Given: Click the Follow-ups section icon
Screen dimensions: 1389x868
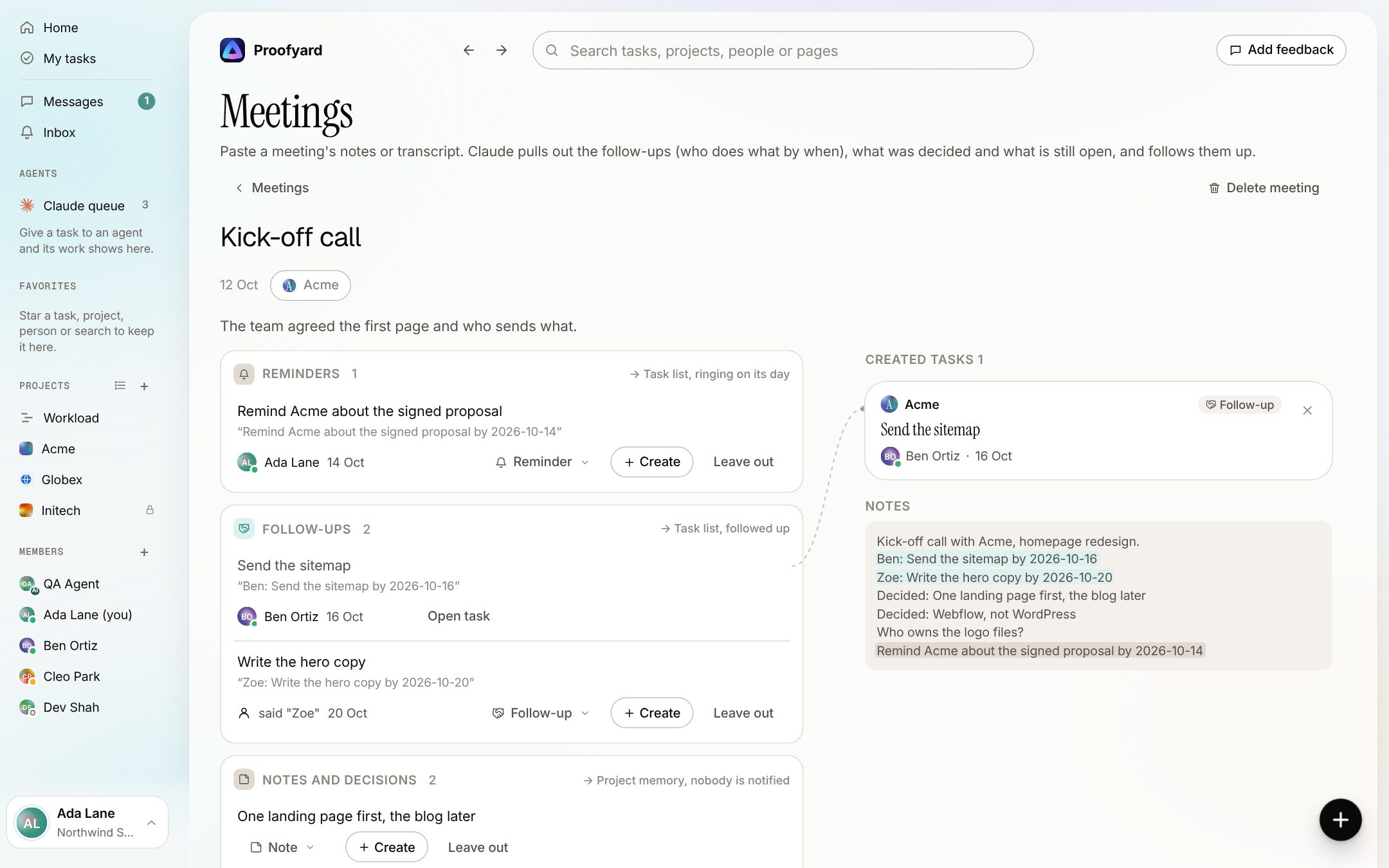Looking at the screenshot, I should [244, 529].
